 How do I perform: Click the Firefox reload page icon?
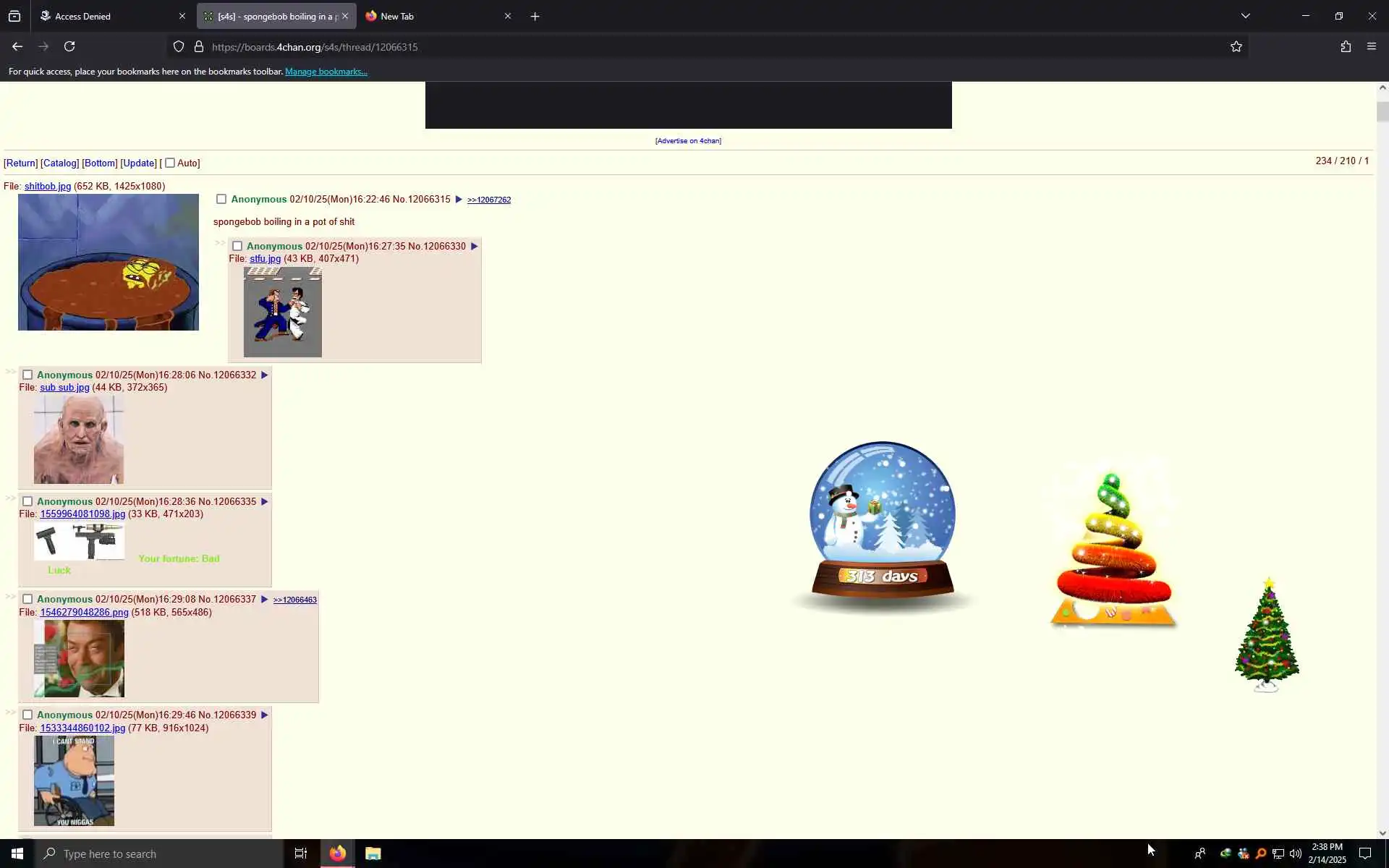click(69, 46)
